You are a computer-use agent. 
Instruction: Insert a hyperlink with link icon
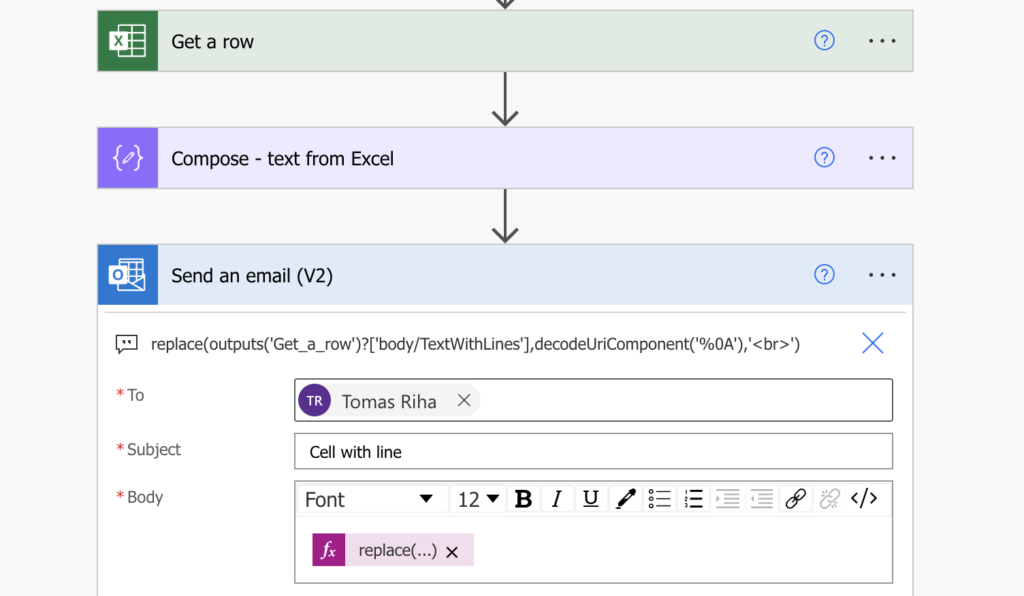click(795, 499)
